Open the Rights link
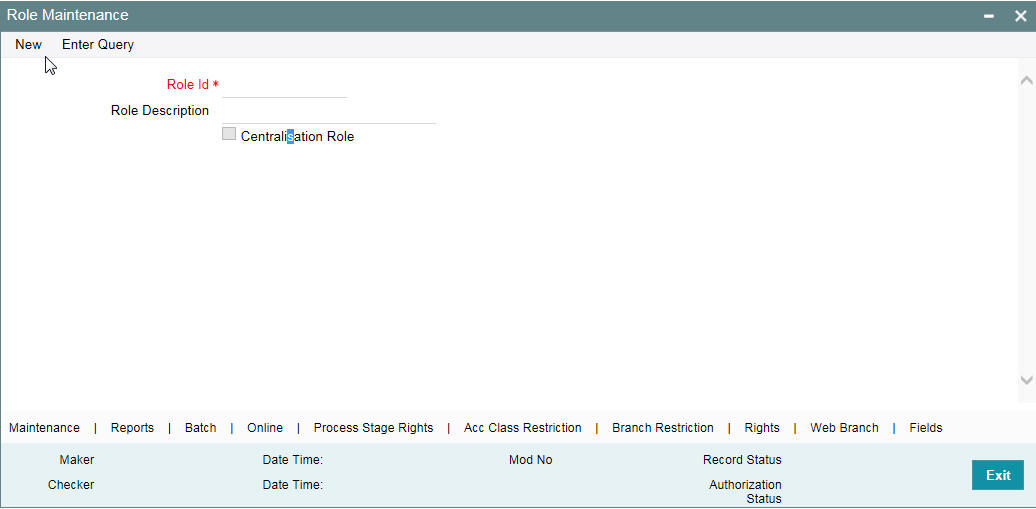This screenshot has height=509, width=1036. (762, 428)
